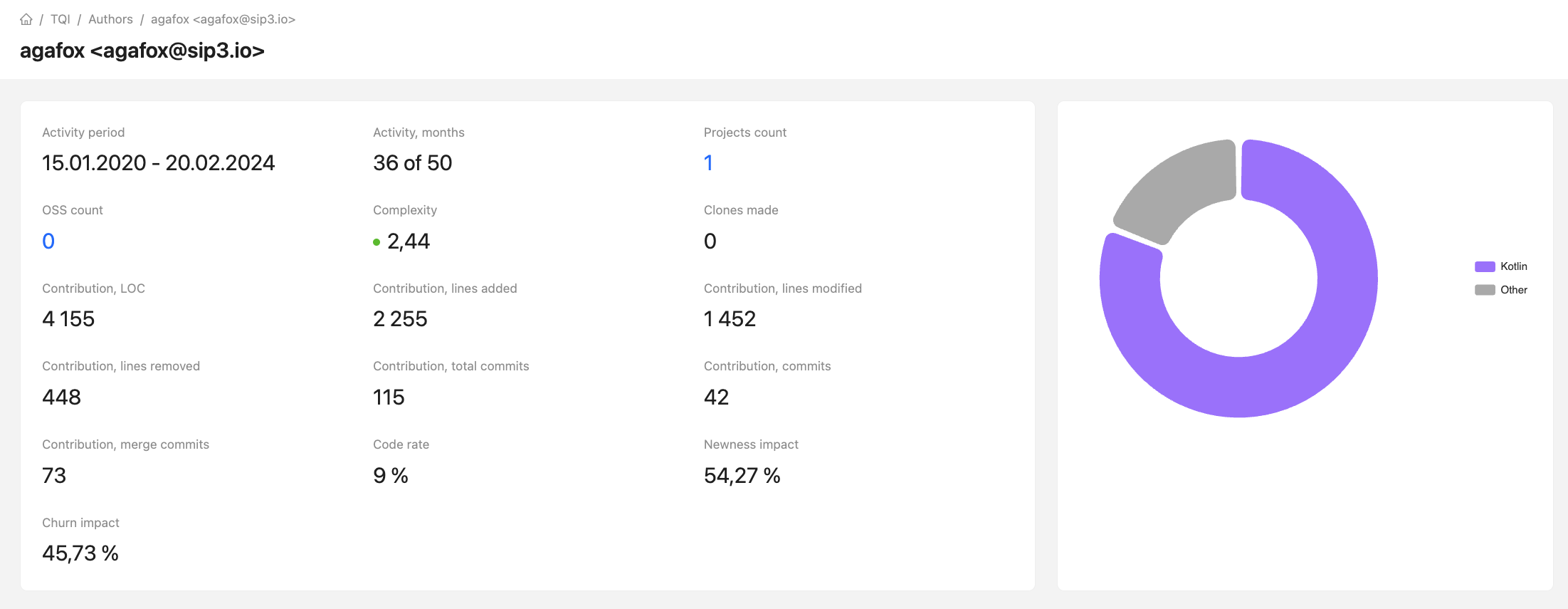Open the Projects count value 1
Viewport: 1568px width, 609px height.
click(x=708, y=163)
